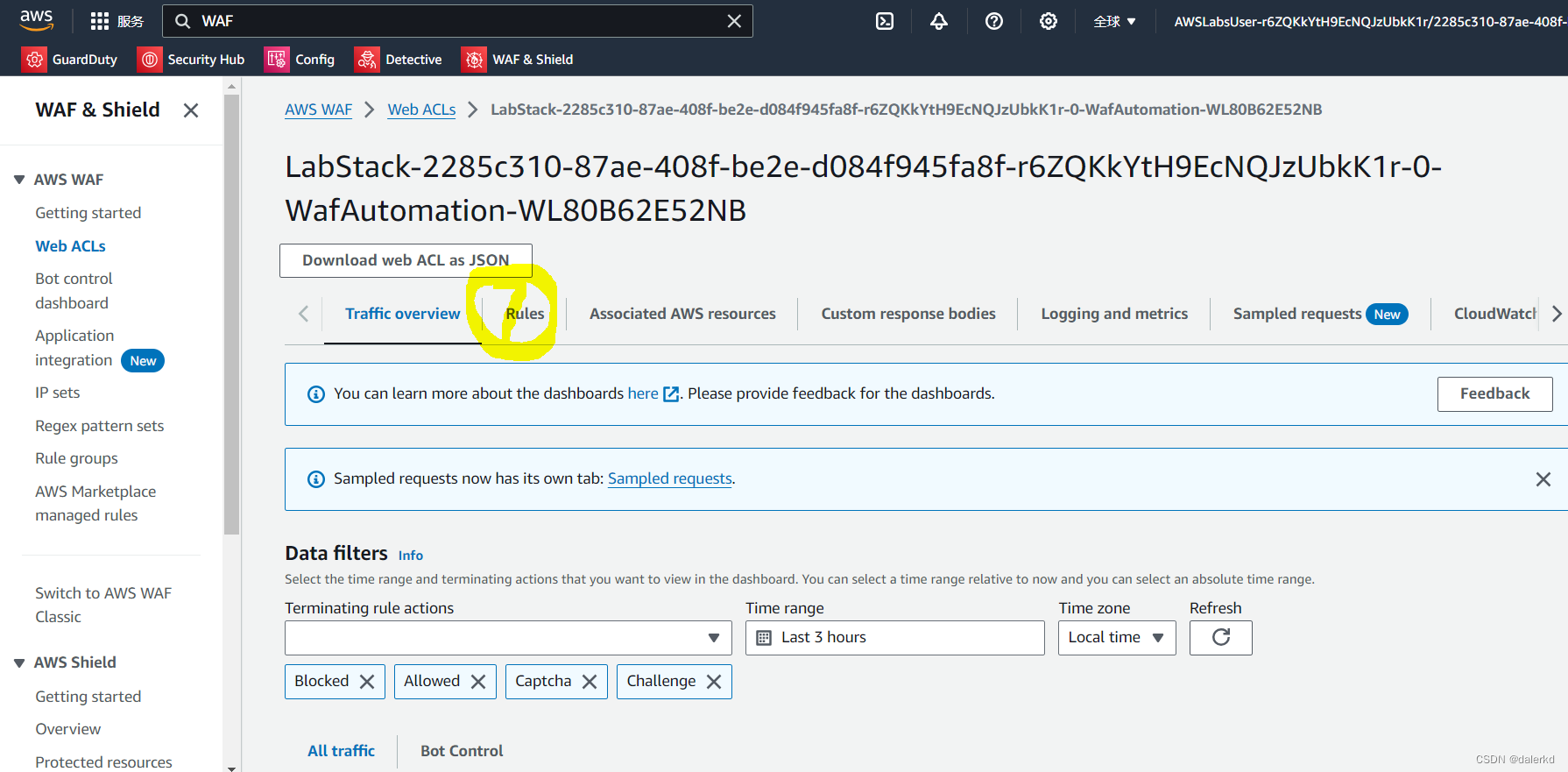Switch to AWS WAF Classic

(103, 605)
